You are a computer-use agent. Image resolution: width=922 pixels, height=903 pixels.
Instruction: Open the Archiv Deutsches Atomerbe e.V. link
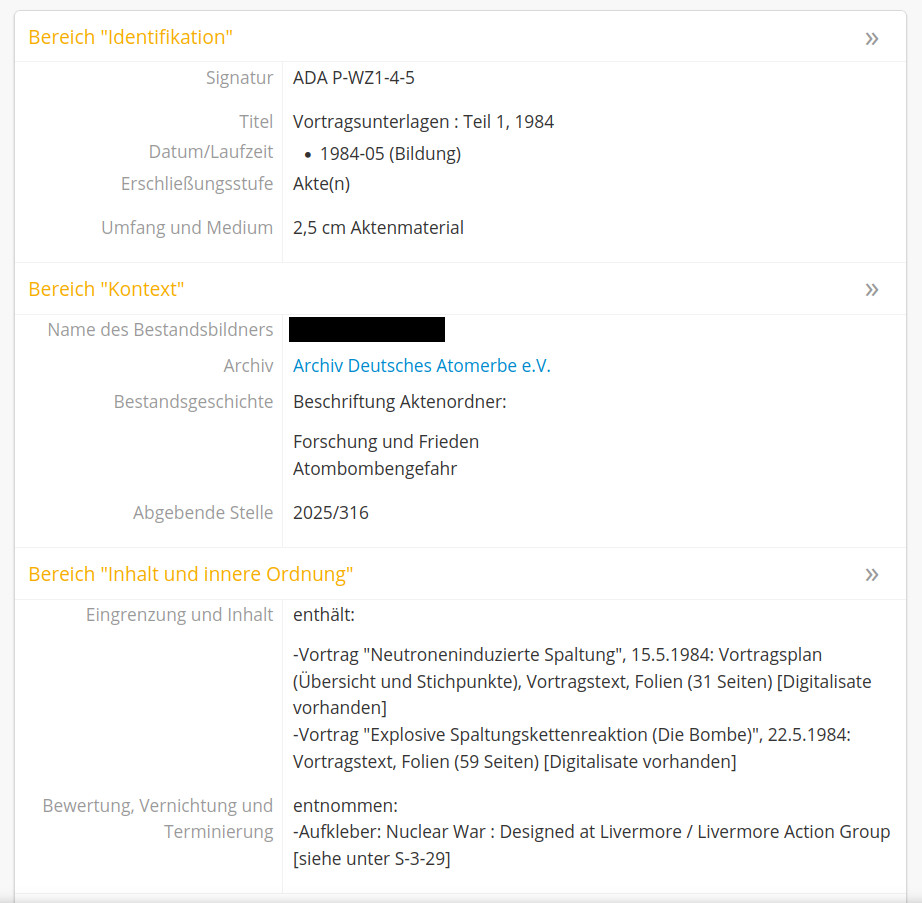click(x=421, y=366)
